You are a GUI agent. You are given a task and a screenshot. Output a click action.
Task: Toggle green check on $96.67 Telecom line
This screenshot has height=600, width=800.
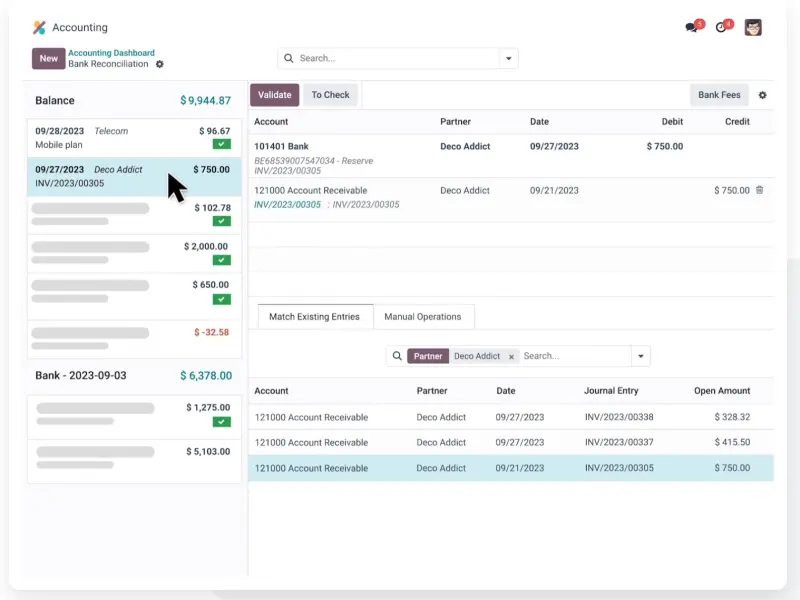tap(221, 144)
